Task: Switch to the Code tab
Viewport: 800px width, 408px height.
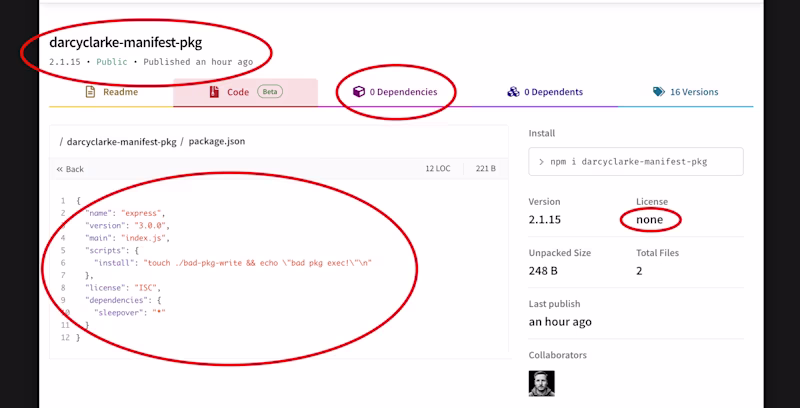Action: [x=245, y=92]
